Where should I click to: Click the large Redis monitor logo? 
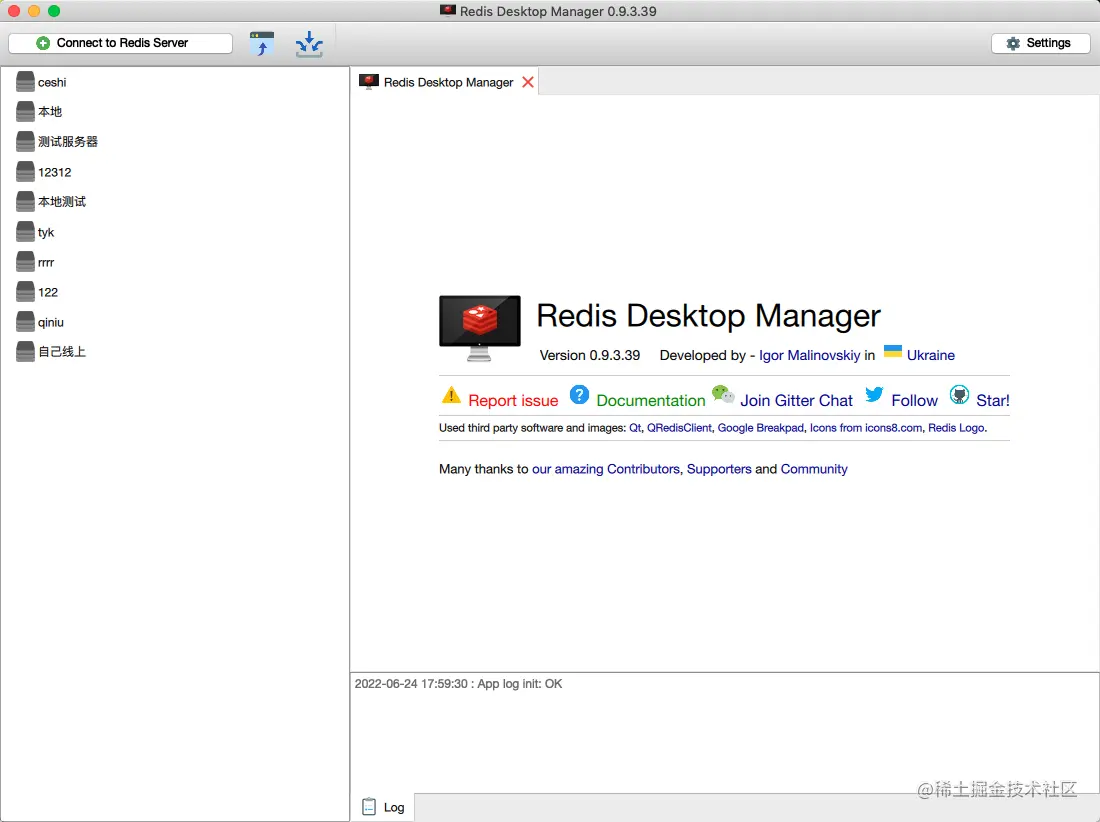(x=480, y=328)
